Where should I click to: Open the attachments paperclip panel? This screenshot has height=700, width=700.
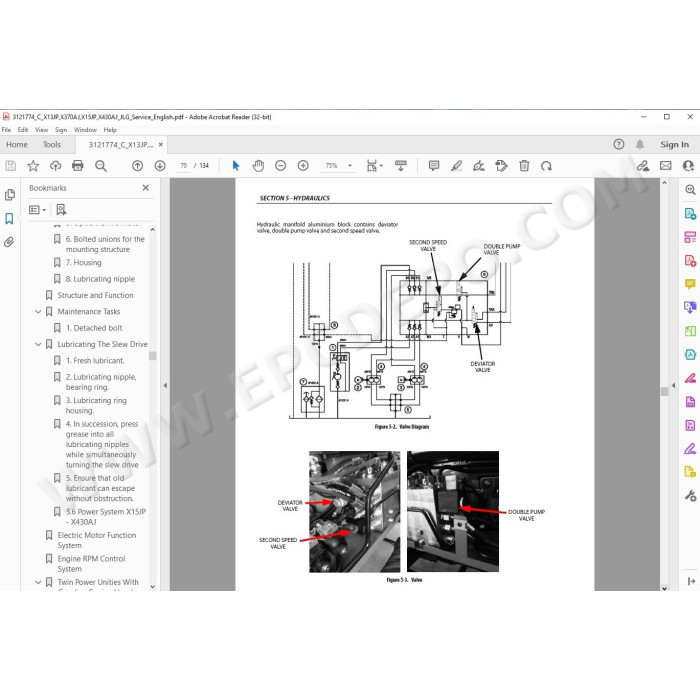[9, 242]
